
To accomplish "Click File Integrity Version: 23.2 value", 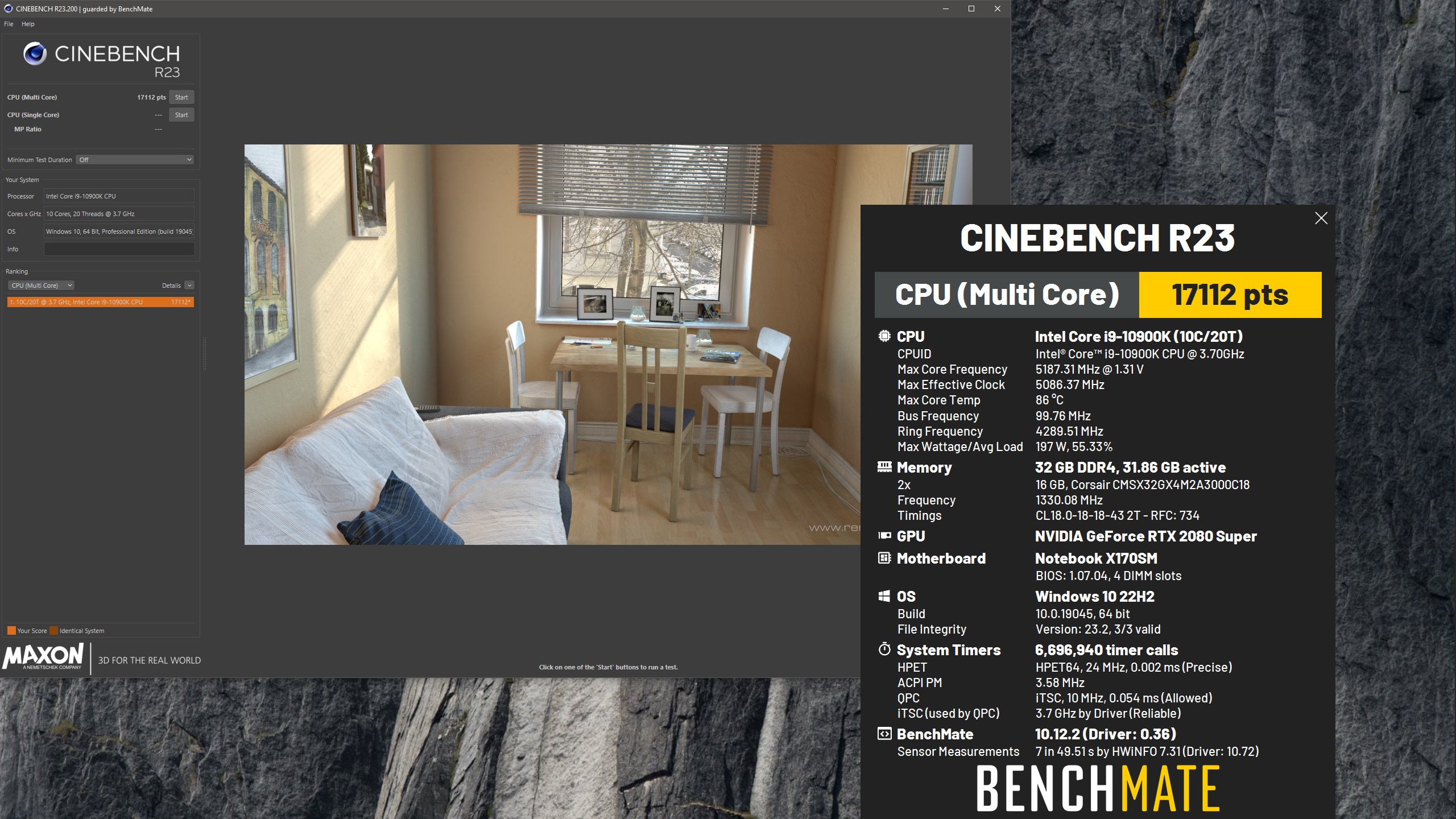I will [x=1098, y=629].
